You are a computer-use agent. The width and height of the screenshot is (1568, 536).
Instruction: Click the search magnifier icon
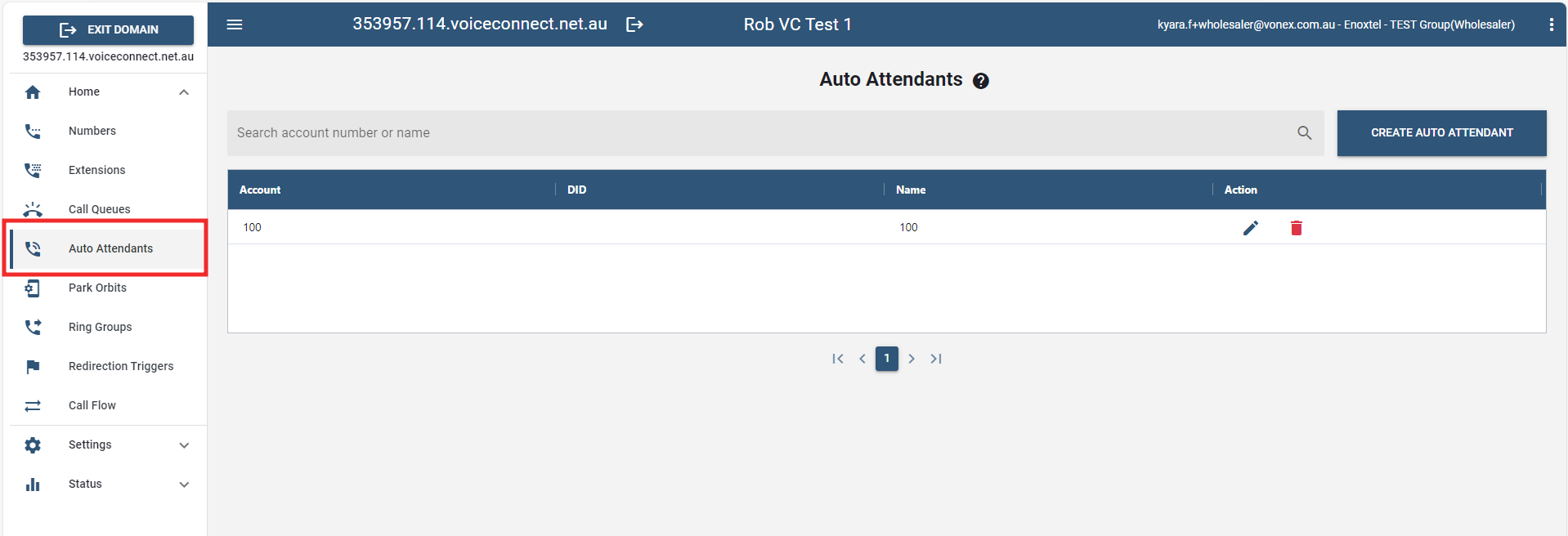pyautogui.click(x=1304, y=133)
